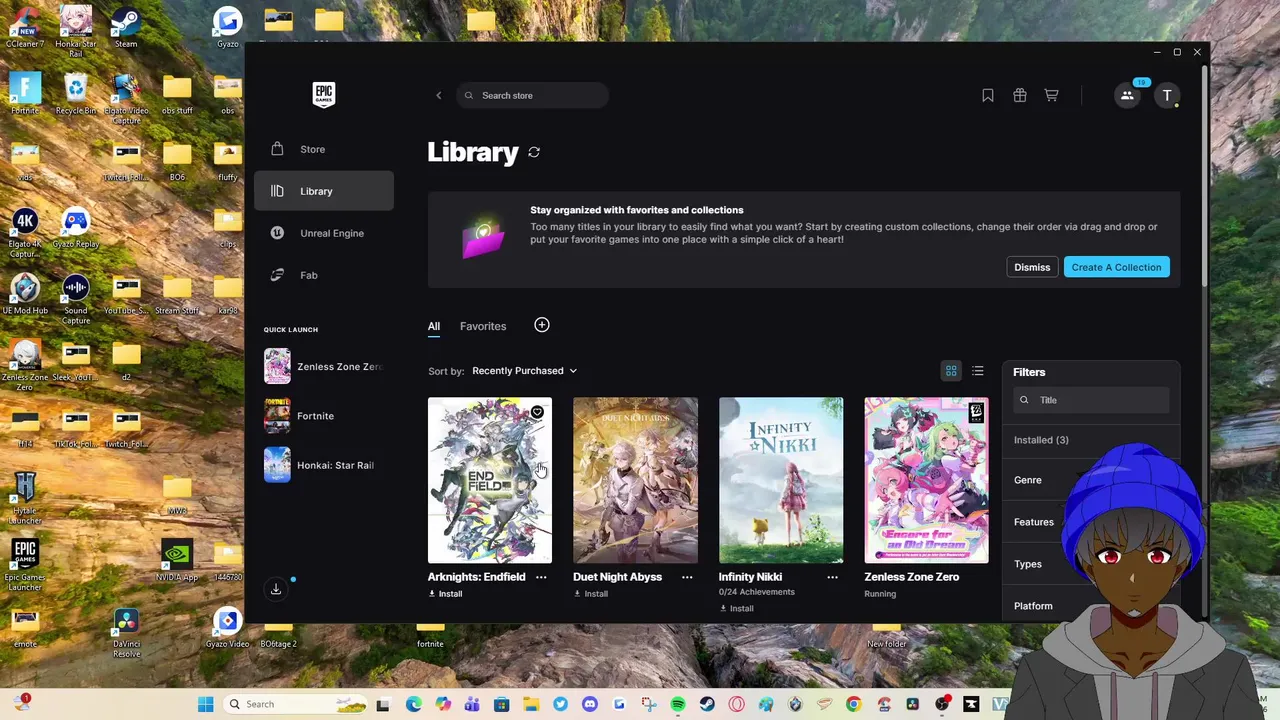Open the Arknights: Endfield cover thumbnail
The height and width of the screenshot is (720, 1280).
click(490, 480)
